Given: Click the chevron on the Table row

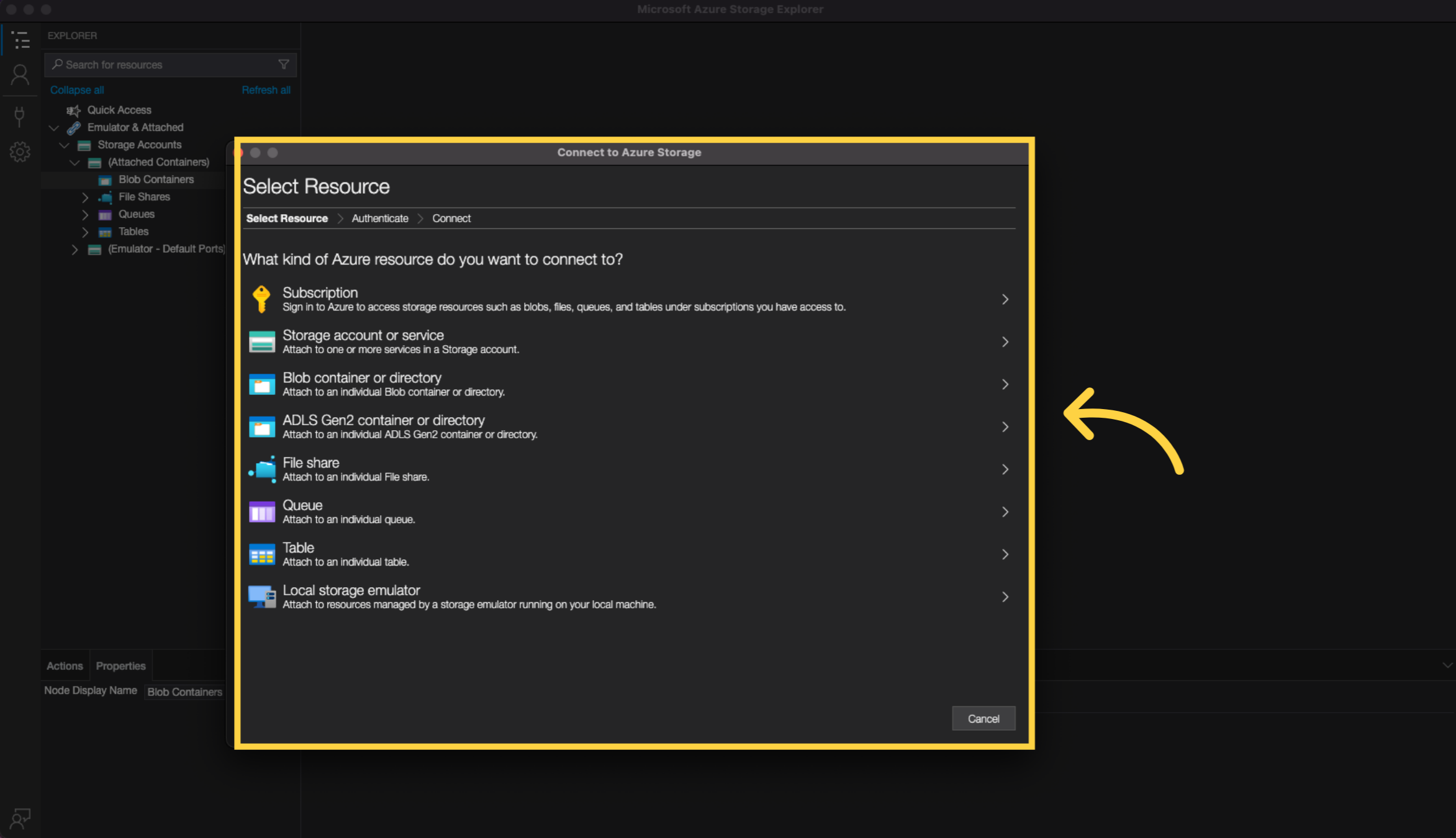Looking at the screenshot, I should click(1005, 554).
